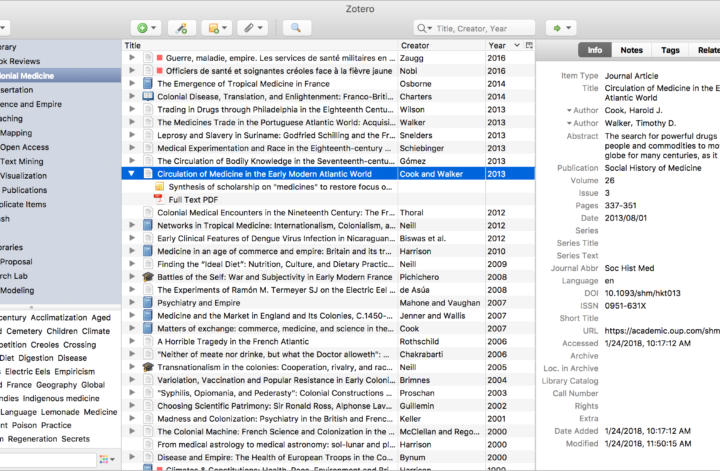Edit the Date value 2013/08/01
720x471 pixels.
(625, 218)
